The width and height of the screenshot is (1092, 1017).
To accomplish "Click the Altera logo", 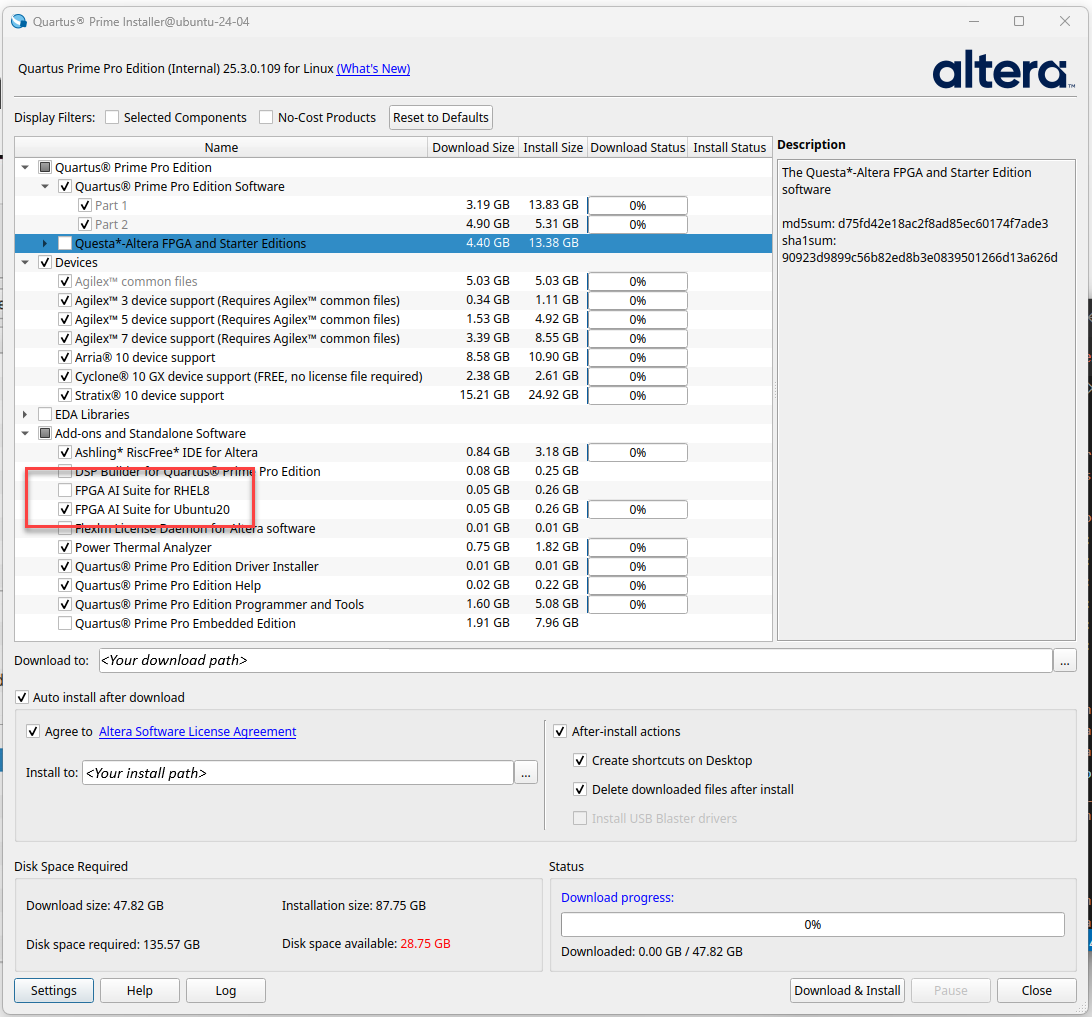I will tap(1003, 69).
